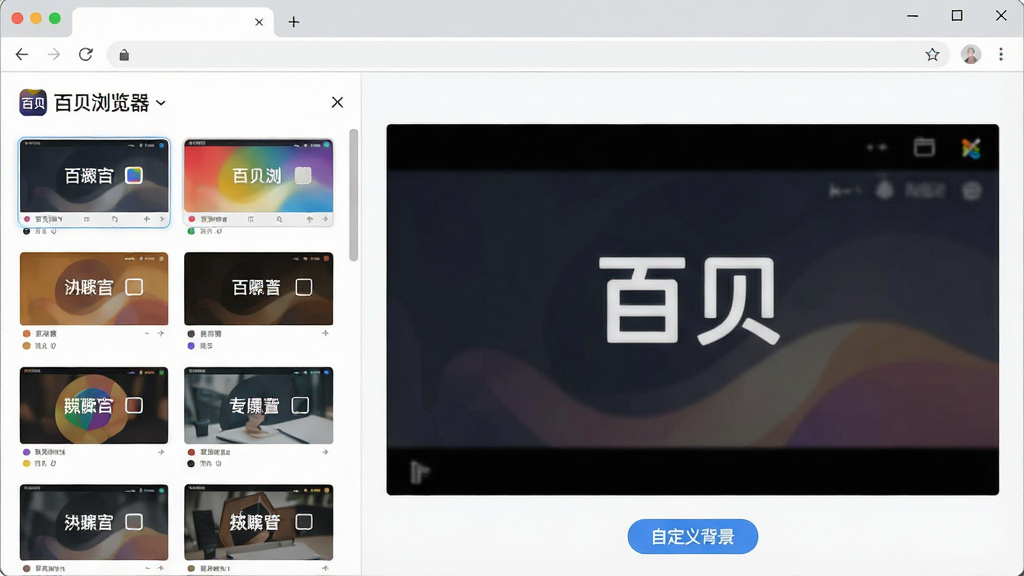Viewport: 1024px width, 576px height.
Task: Tick the checkbox on the rainbow 百贝测 theme
Action: 303,175
